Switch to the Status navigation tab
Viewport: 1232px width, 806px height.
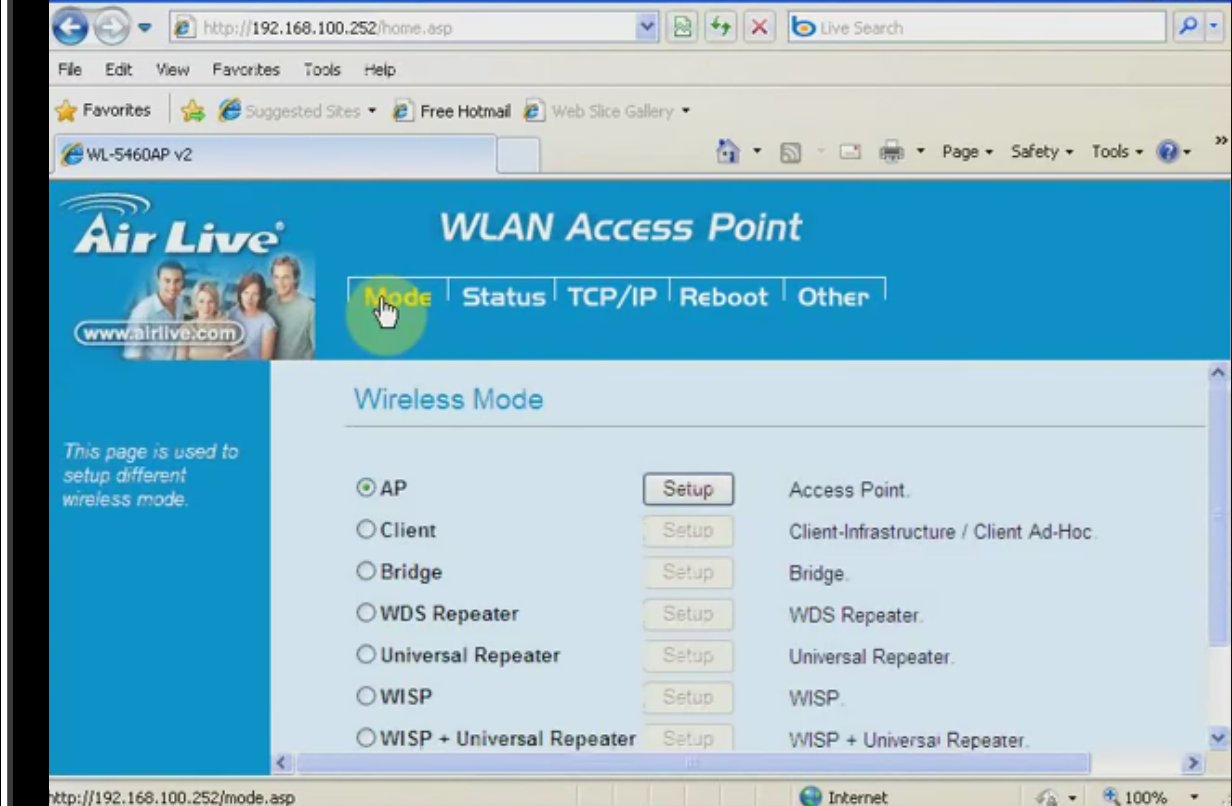(503, 297)
